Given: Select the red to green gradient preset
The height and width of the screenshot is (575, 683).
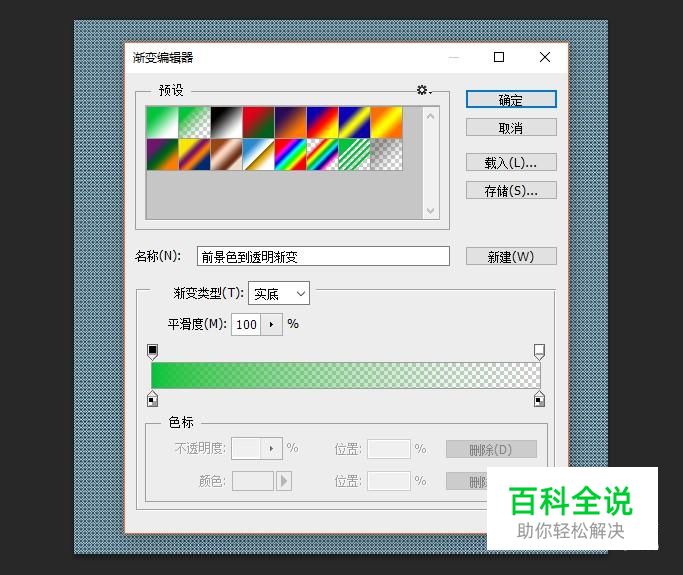Looking at the screenshot, I should coord(258,122).
